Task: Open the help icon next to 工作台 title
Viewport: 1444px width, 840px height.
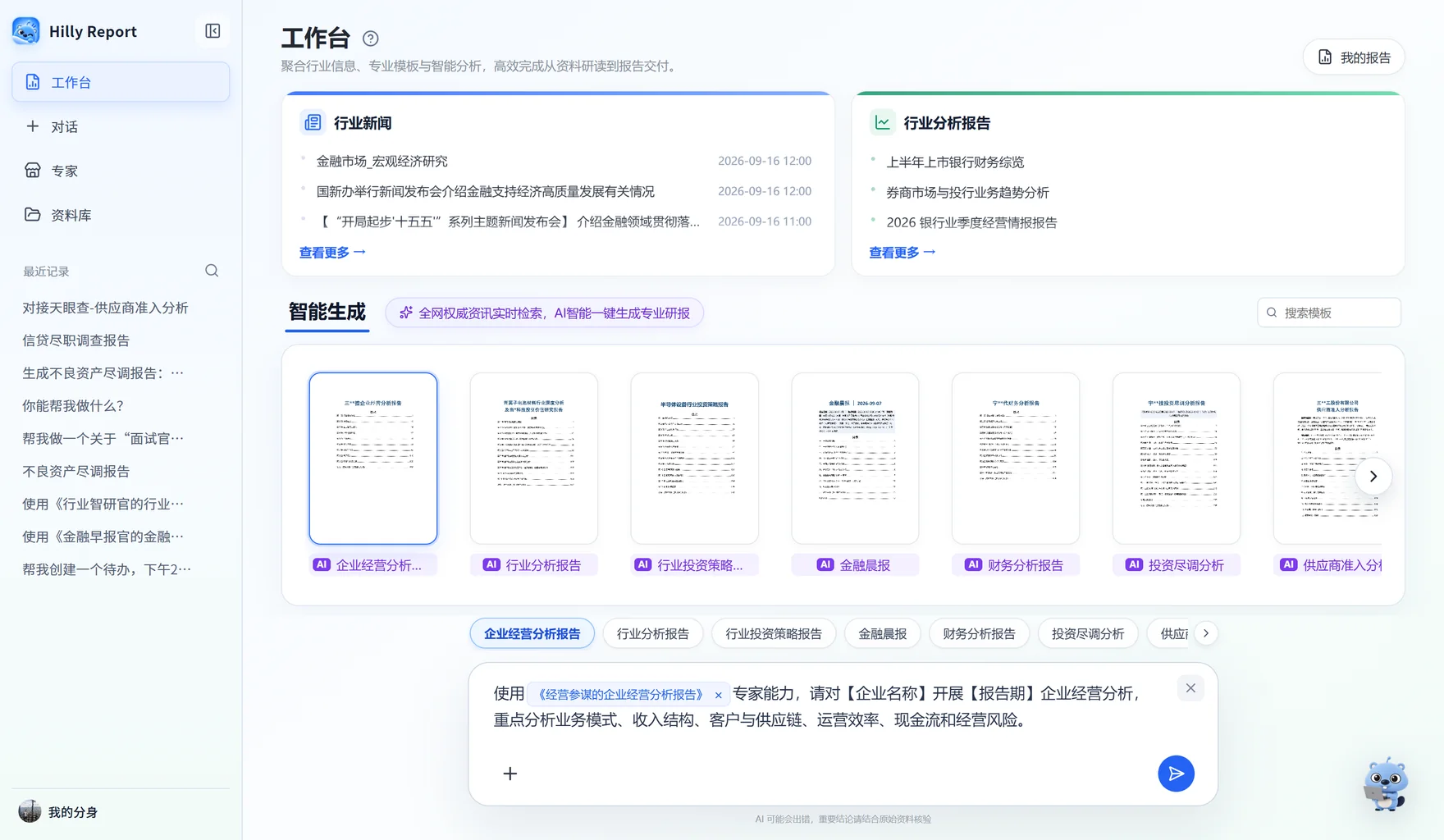Action: (x=370, y=39)
